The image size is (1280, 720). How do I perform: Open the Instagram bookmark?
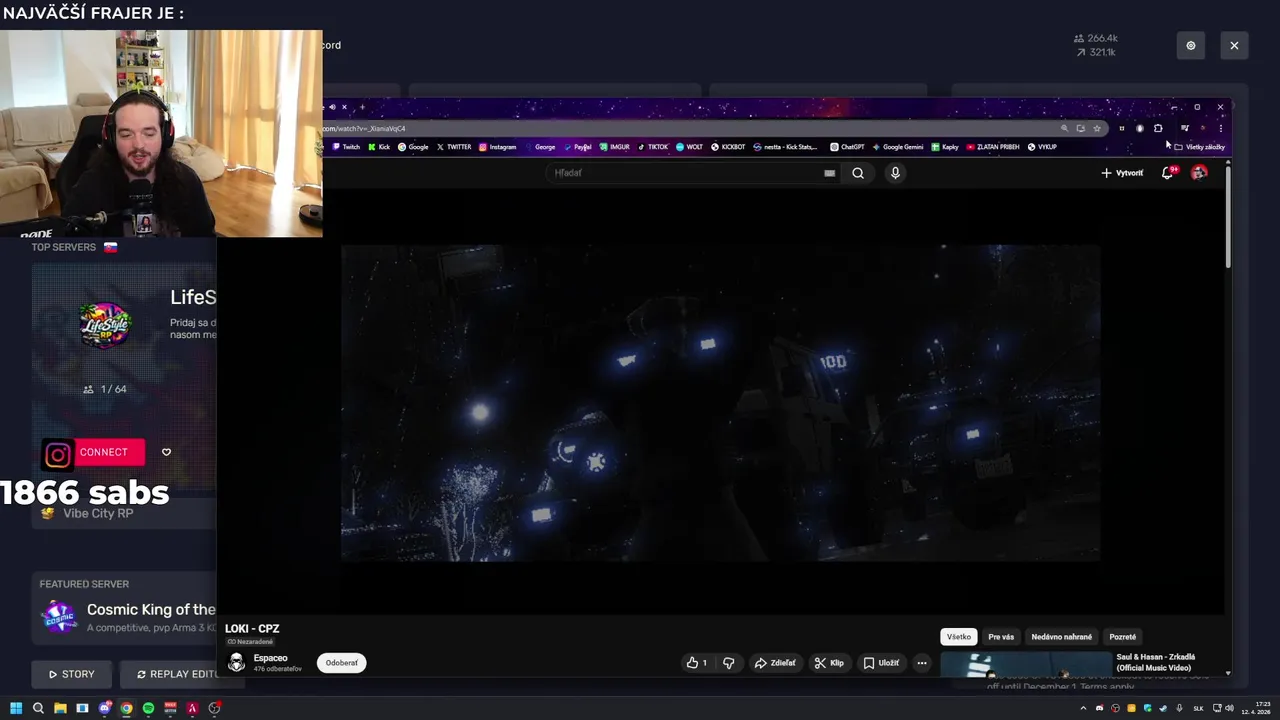pyautogui.click(x=497, y=147)
